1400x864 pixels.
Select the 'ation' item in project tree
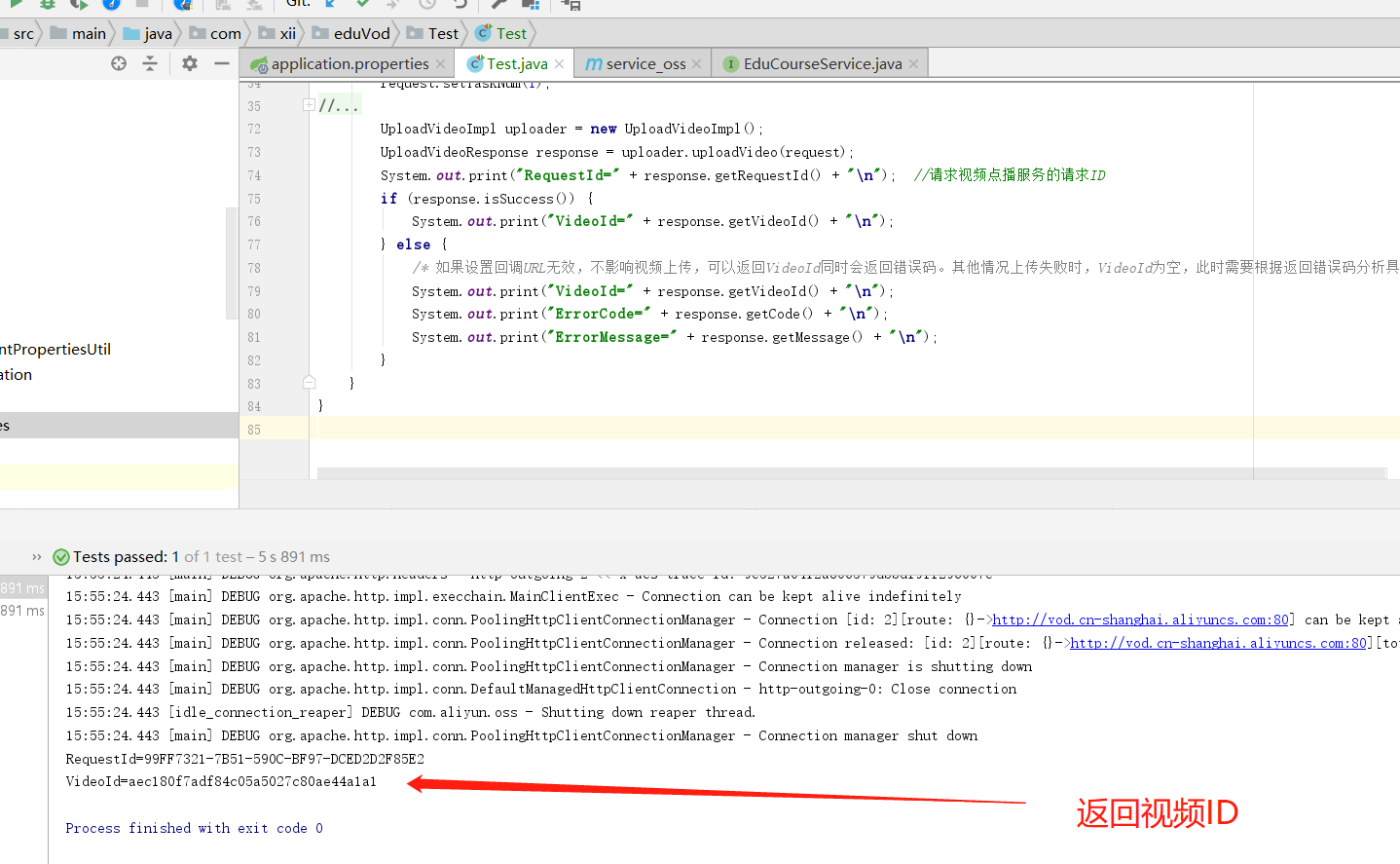[16, 374]
